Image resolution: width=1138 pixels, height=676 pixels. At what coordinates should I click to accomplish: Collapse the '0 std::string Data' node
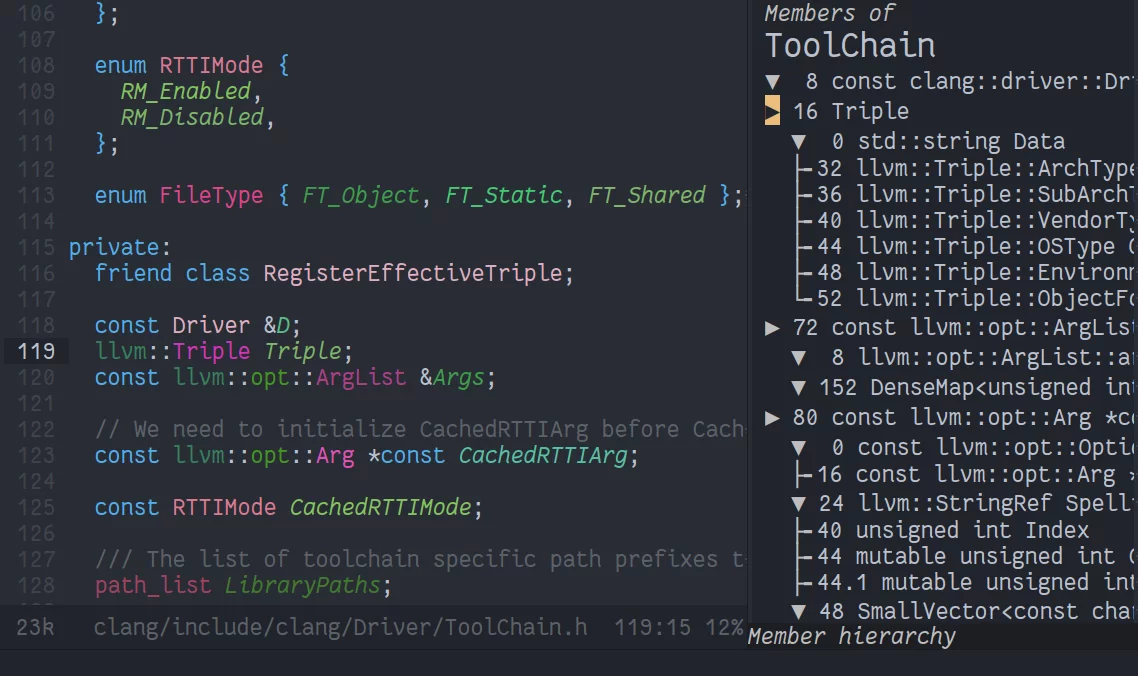coord(798,141)
